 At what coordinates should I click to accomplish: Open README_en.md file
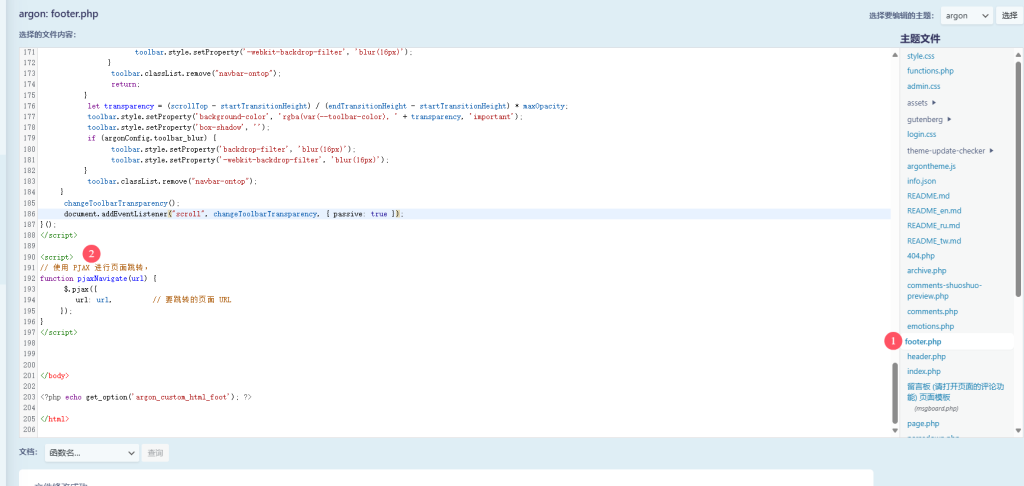pos(934,210)
